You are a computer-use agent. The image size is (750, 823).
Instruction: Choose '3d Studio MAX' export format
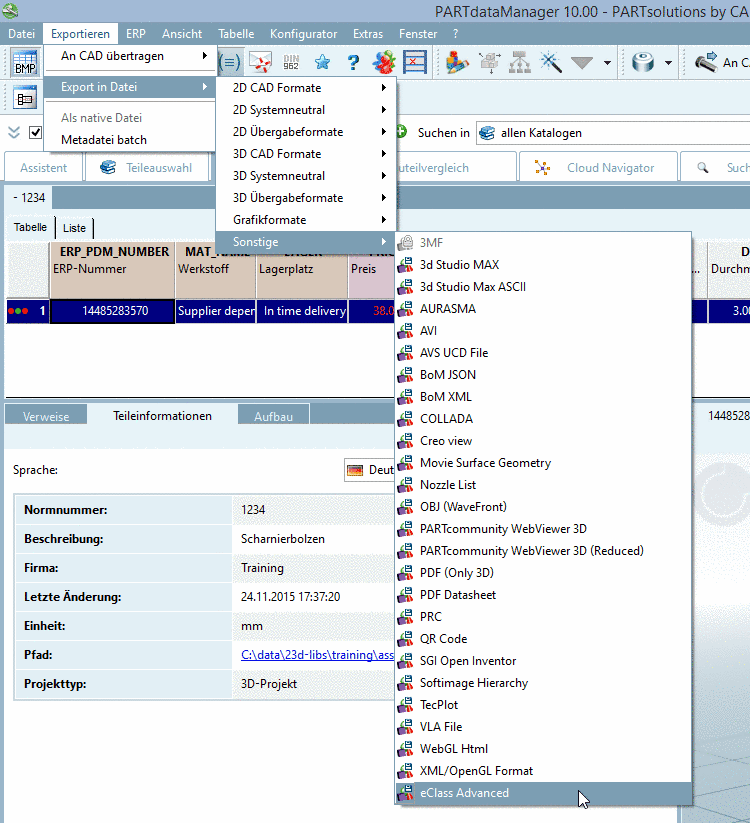pos(543,265)
